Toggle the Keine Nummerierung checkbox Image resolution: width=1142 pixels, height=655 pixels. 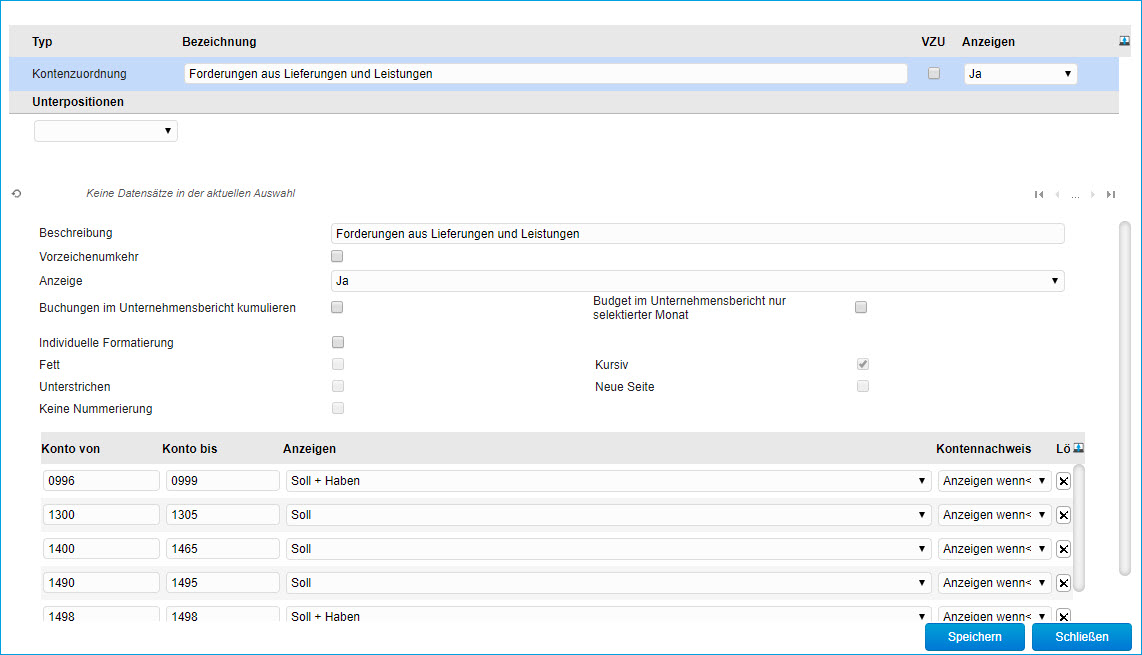coord(338,408)
